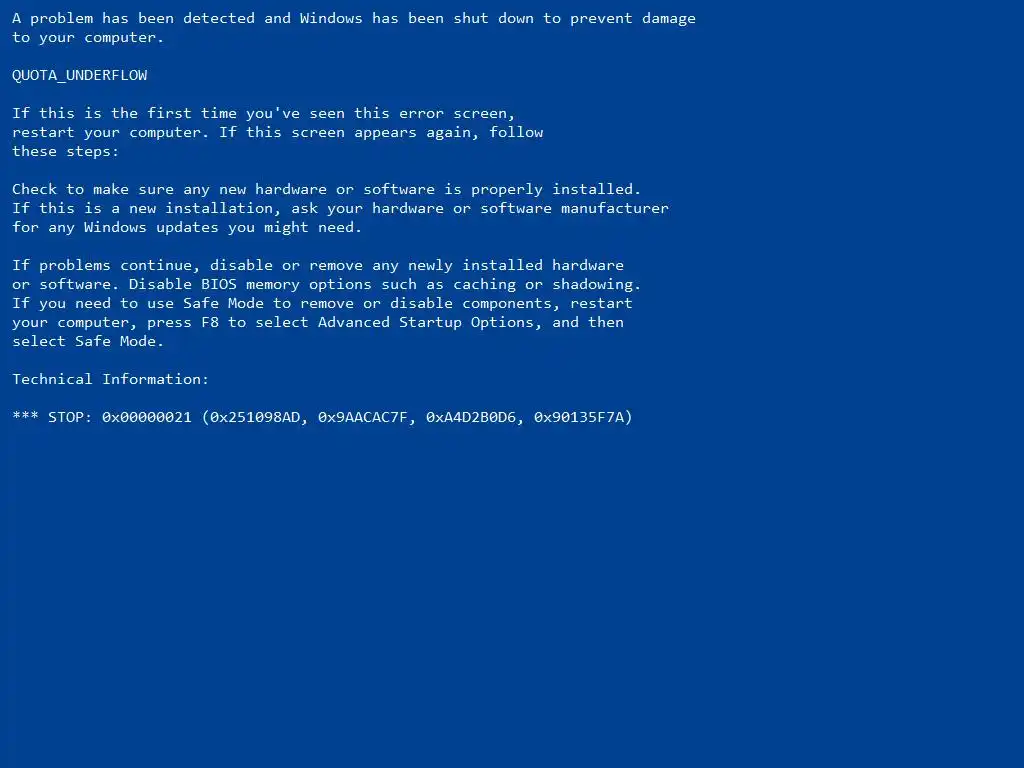The height and width of the screenshot is (768, 1024).
Task: Click the line 'these steps:'
Action: tap(65, 152)
